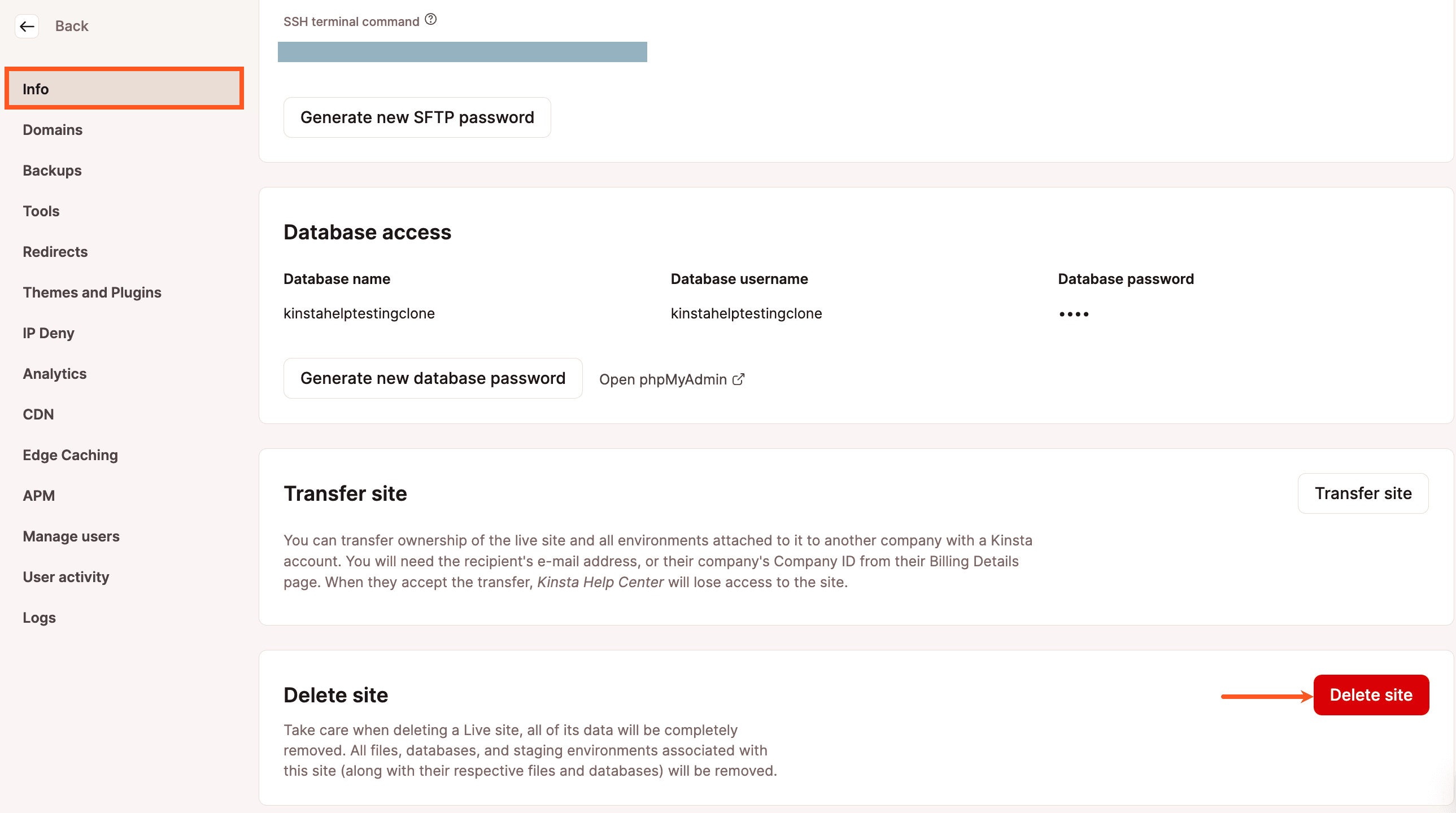
Task: Click the Tools sidebar navigation icon
Action: (x=40, y=210)
